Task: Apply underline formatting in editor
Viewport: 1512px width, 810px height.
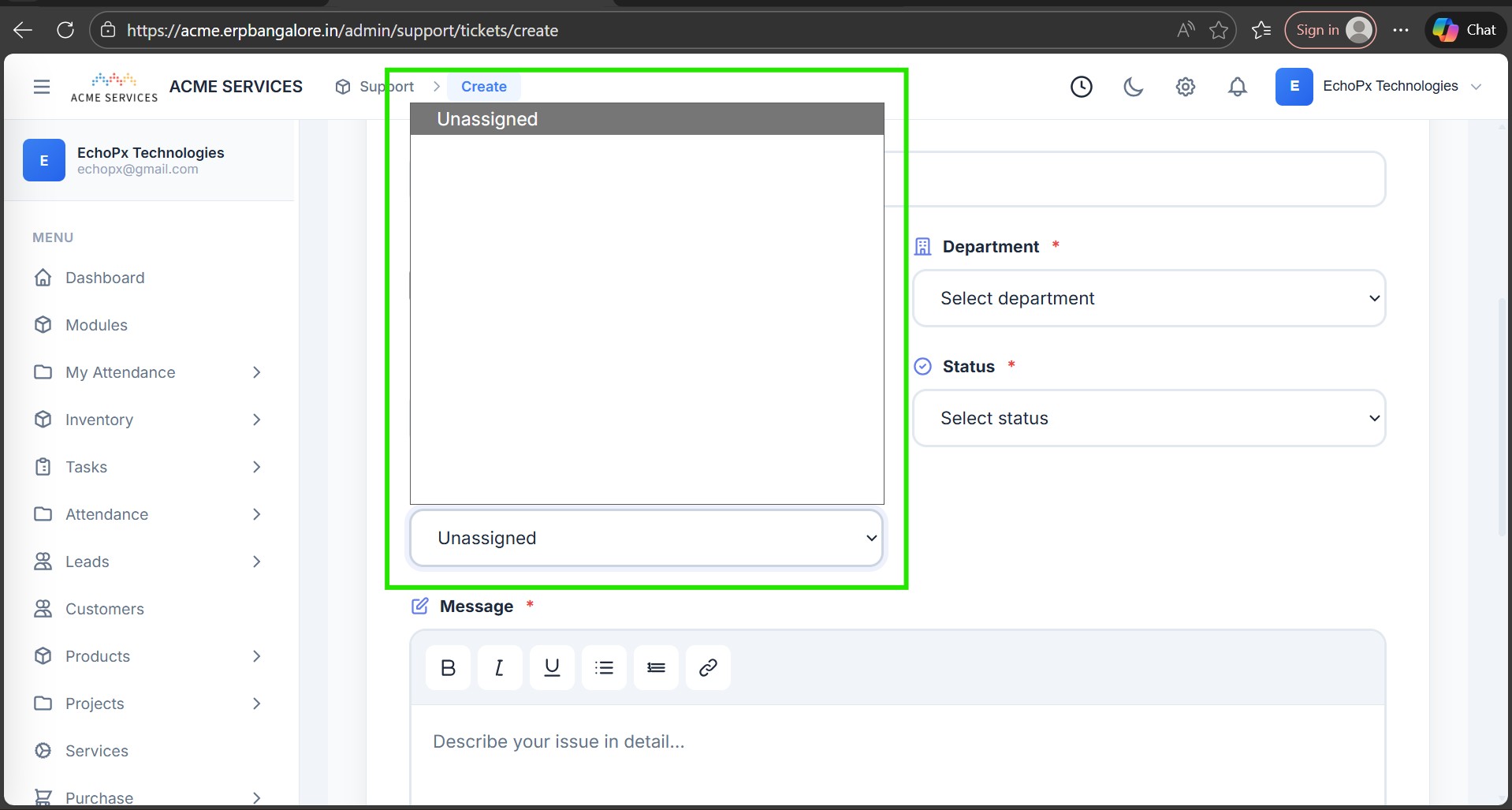Action: pyautogui.click(x=552, y=668)
